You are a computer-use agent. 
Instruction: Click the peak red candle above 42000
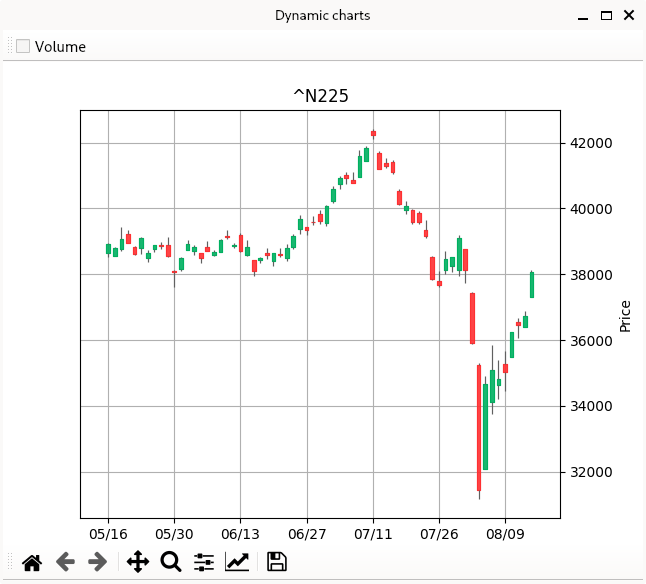click(373, 133)
